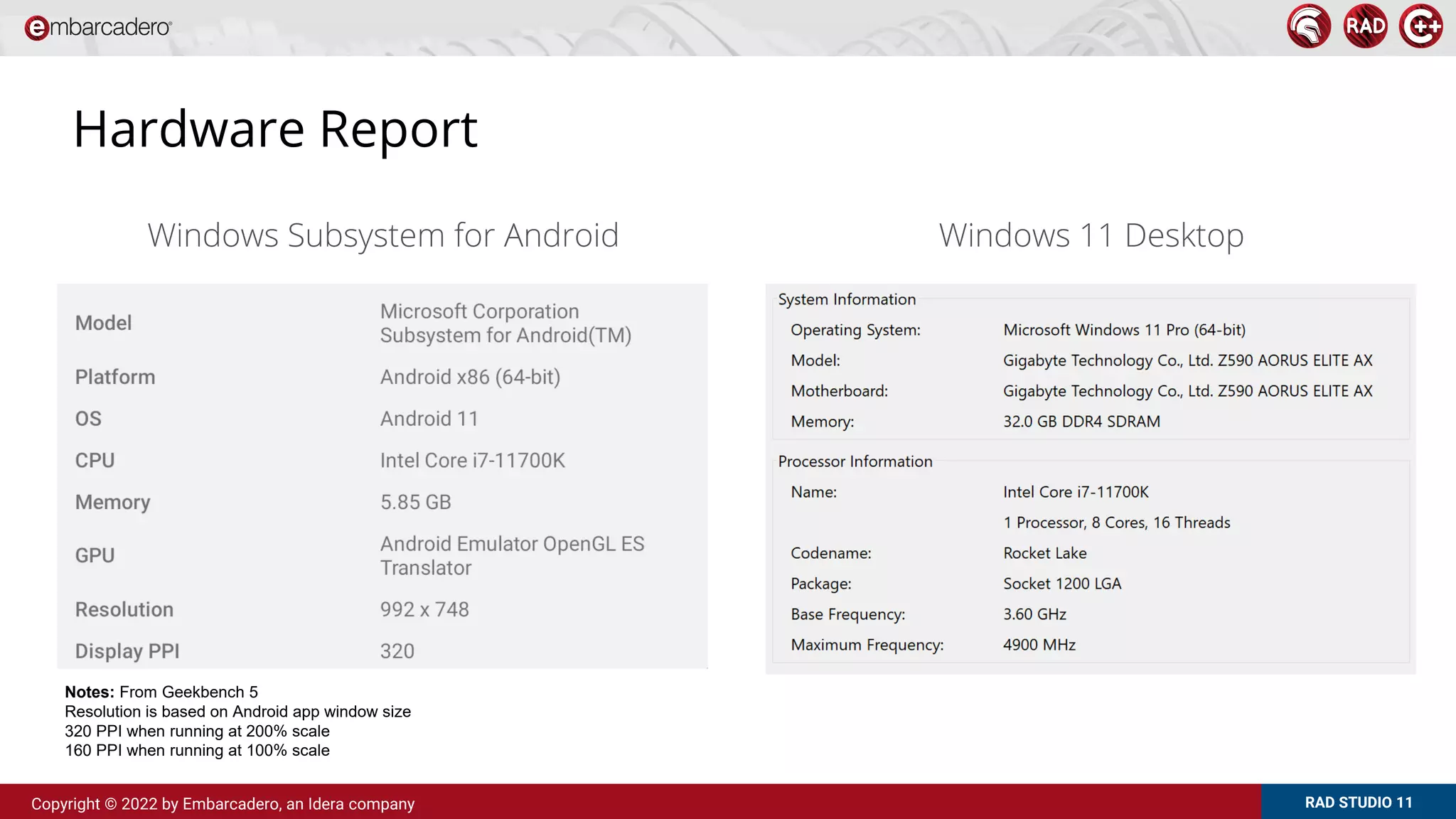Click the Embarcadero copyright footer text
1456x819 pixels.
pos(223,804)
